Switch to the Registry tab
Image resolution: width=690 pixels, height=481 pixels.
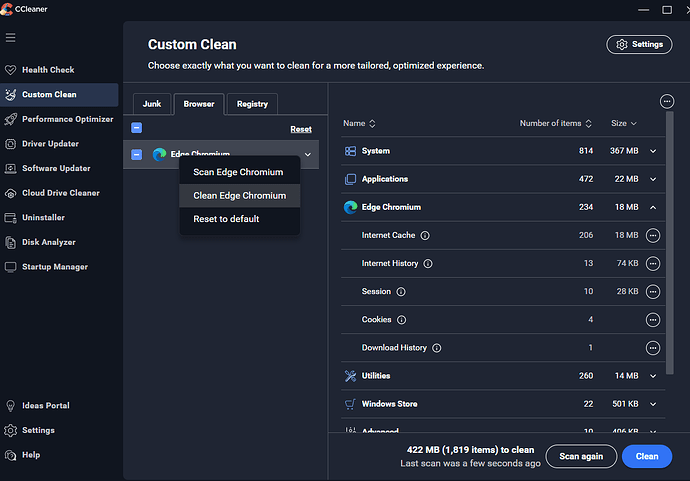[252, 104]
